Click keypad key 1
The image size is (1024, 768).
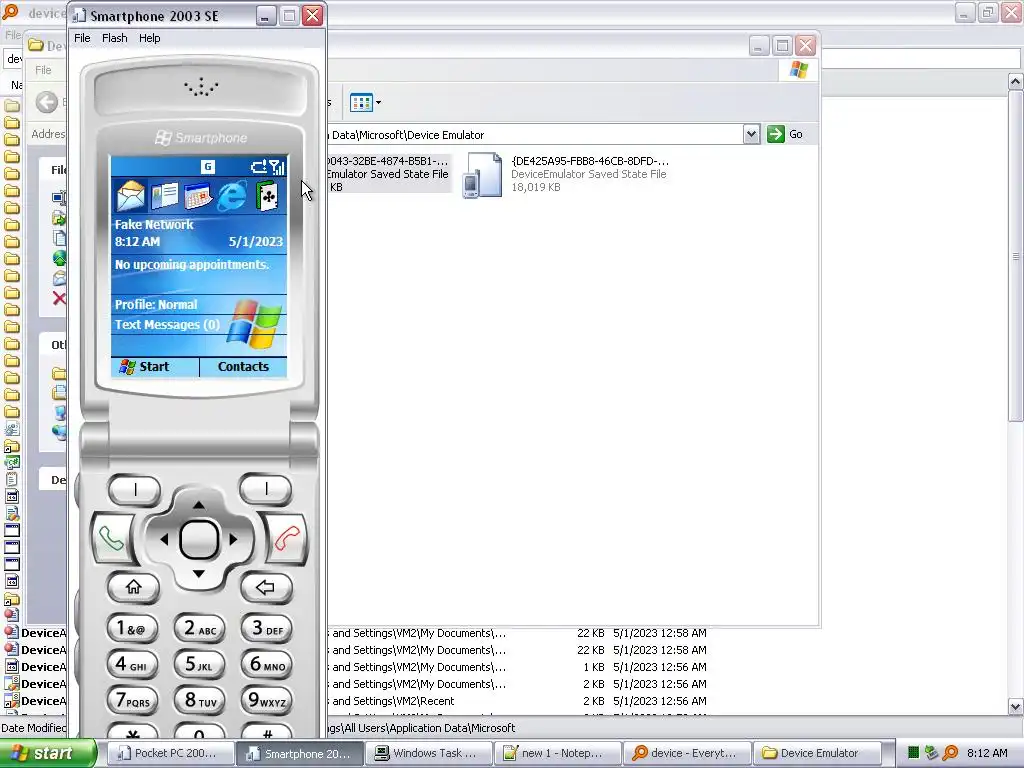pos(132,628)
